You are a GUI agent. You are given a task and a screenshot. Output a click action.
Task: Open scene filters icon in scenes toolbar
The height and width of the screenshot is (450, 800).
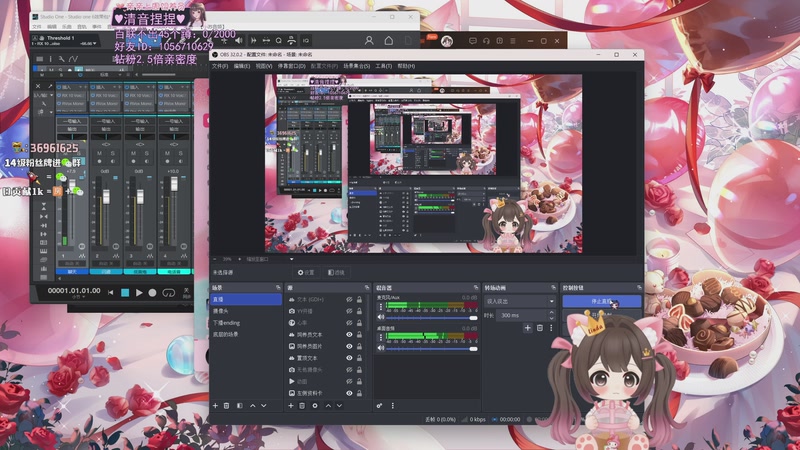pyautogui.click(x=240, y=406)
